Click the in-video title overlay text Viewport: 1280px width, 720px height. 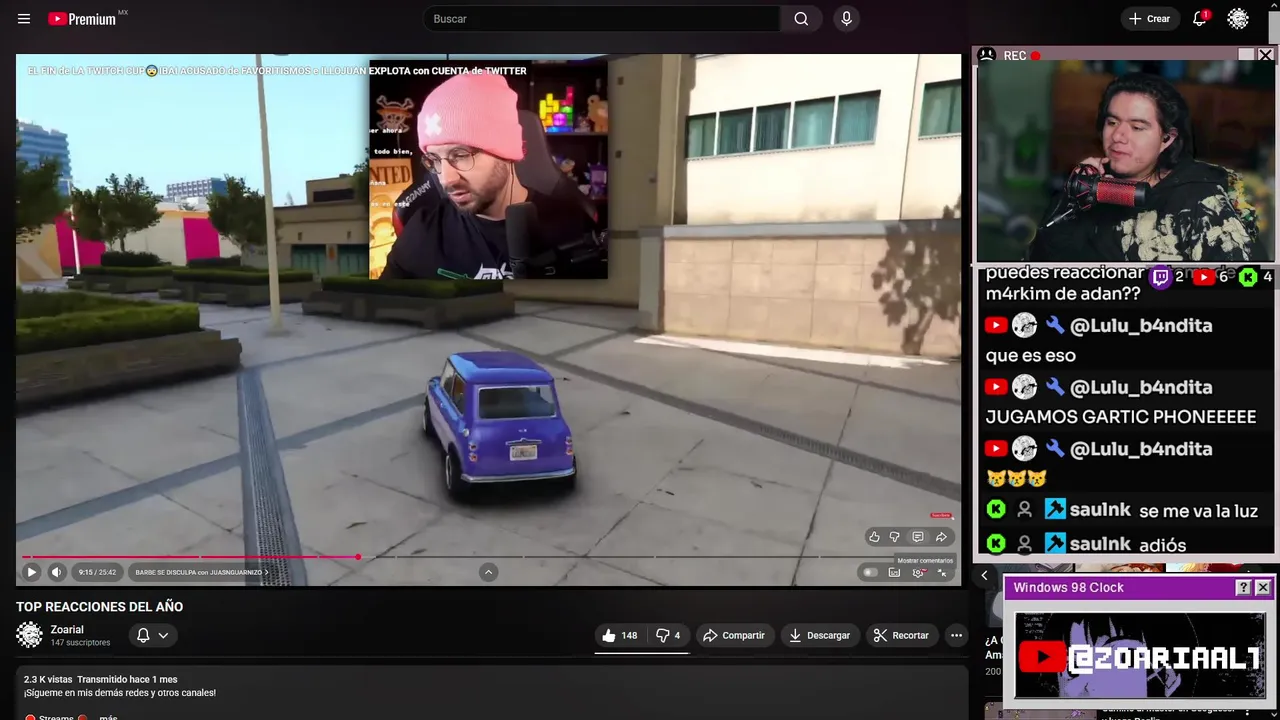click(x=277, y=71)
